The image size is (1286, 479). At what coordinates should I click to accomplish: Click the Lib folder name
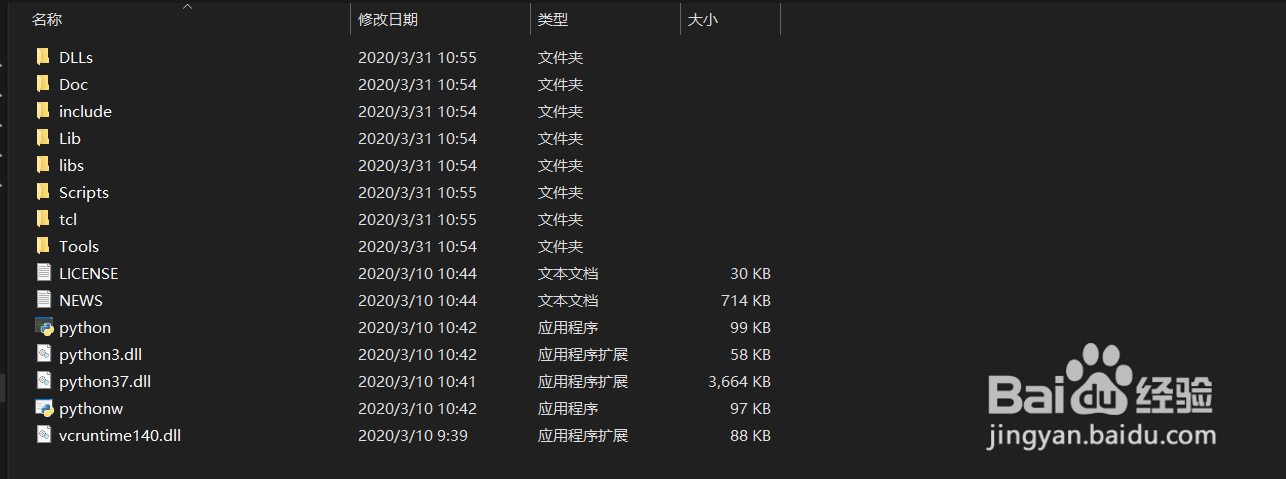coord(70,138)
